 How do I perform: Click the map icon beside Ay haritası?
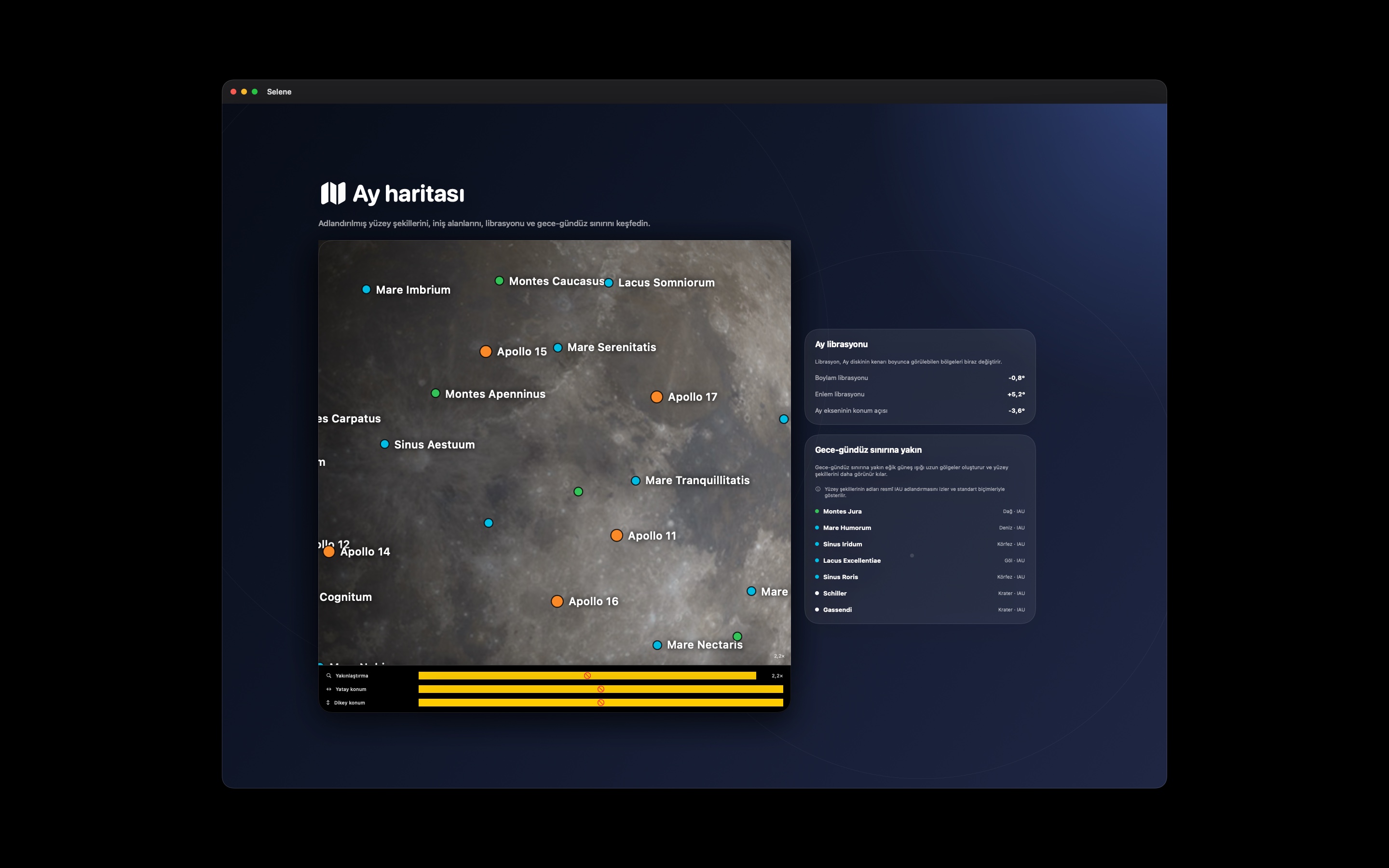(333, 193)
